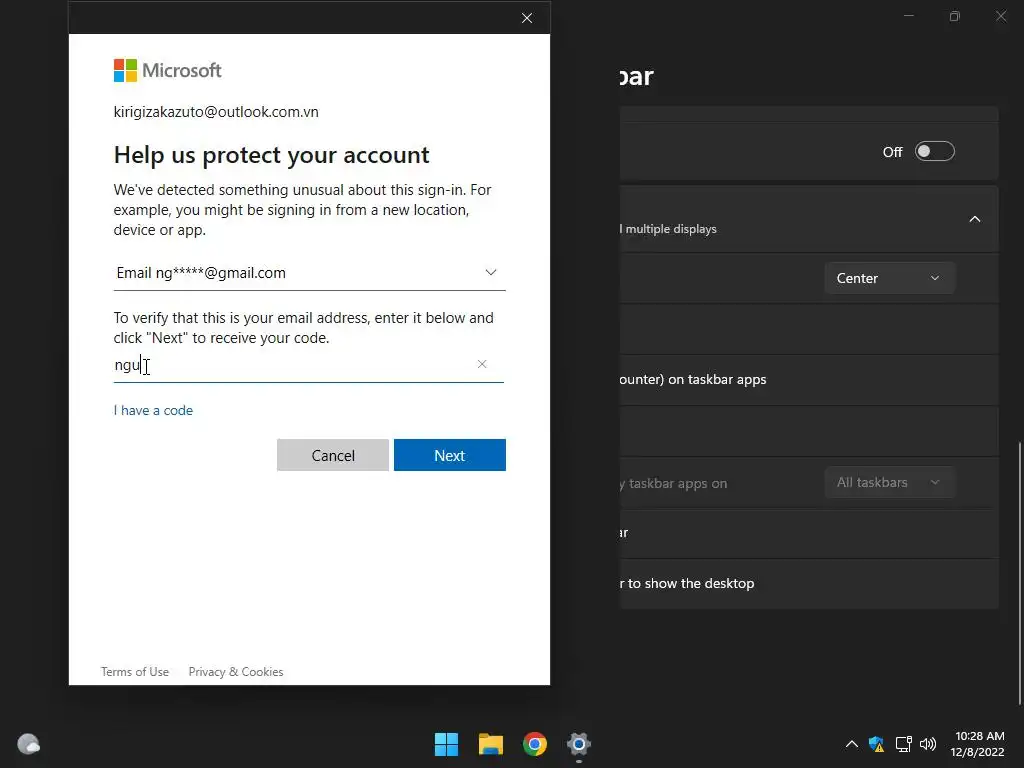Open the volume control tray icon

tap(927, 744)
